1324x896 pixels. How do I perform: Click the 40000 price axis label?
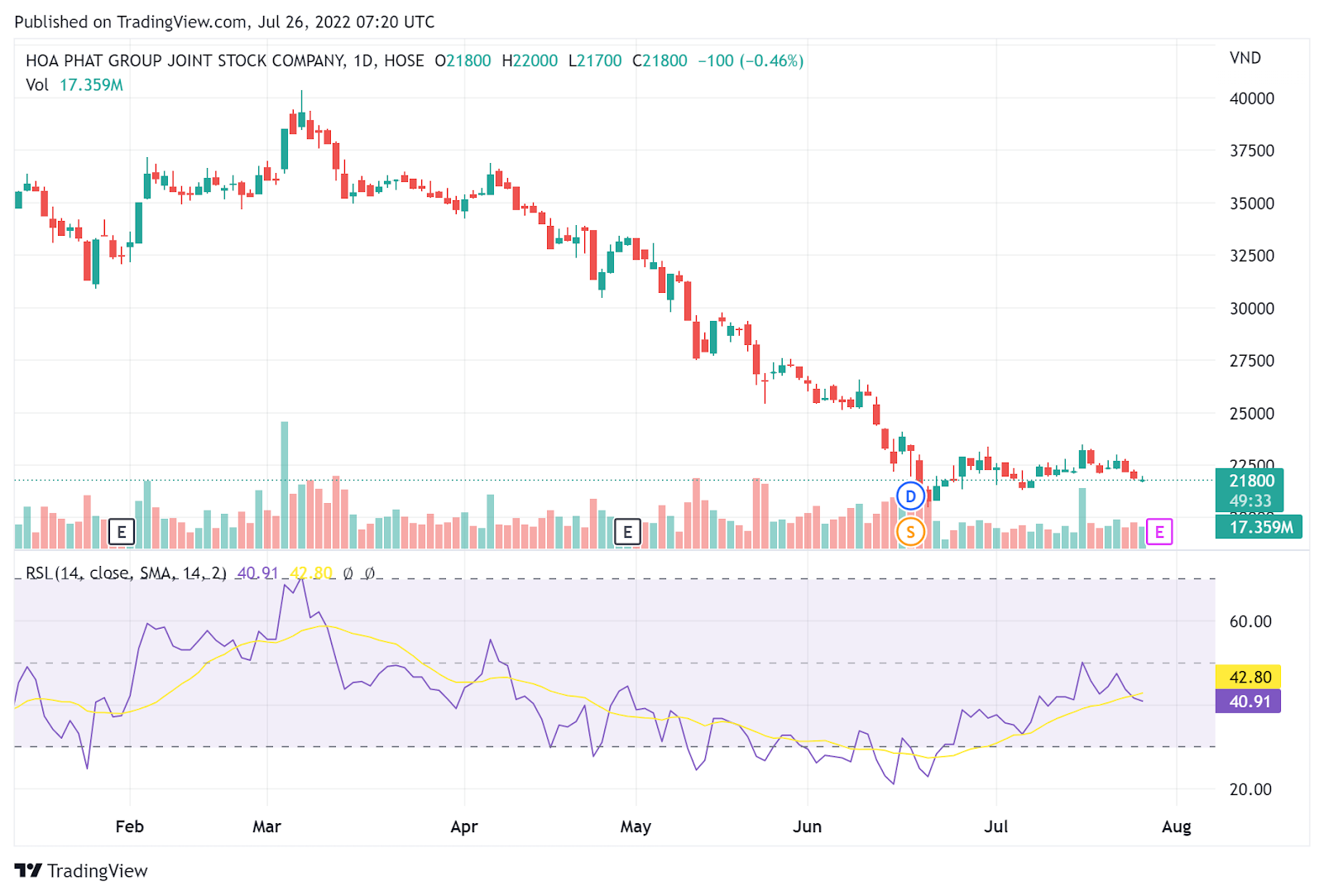pyautogui.click(x=1252, y=98)
